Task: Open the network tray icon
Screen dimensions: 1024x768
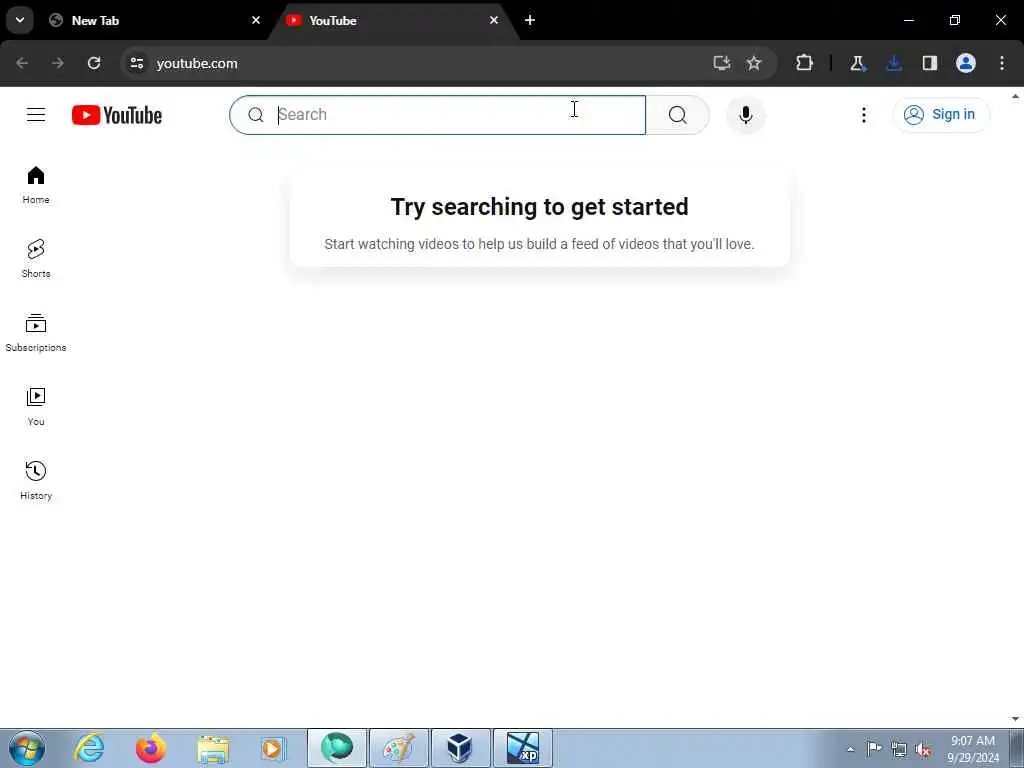Action: click(x=899, y=749)
